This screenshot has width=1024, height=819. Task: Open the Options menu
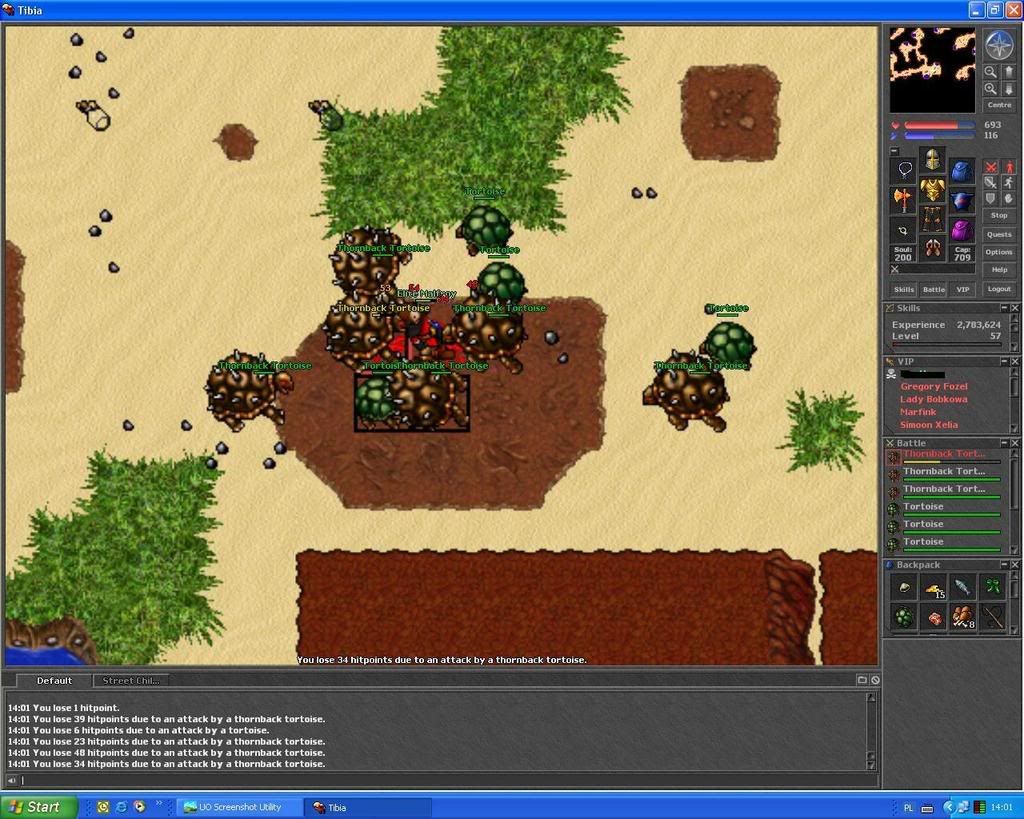pyautogui.click(x=999, y=252)
